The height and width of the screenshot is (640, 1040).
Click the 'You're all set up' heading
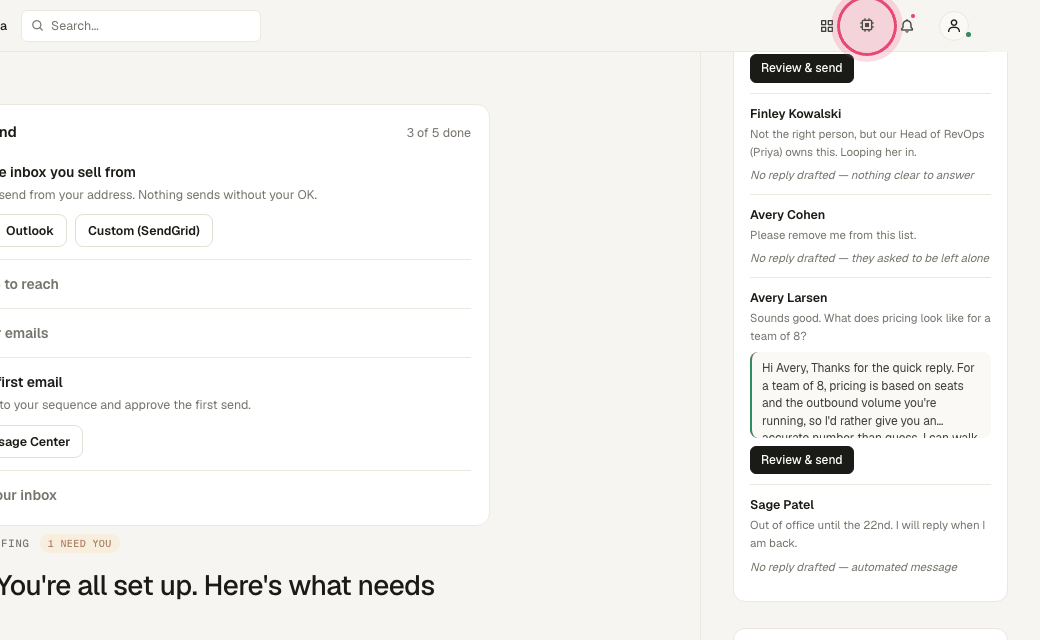pyautogui.click(x=216, y=586)
